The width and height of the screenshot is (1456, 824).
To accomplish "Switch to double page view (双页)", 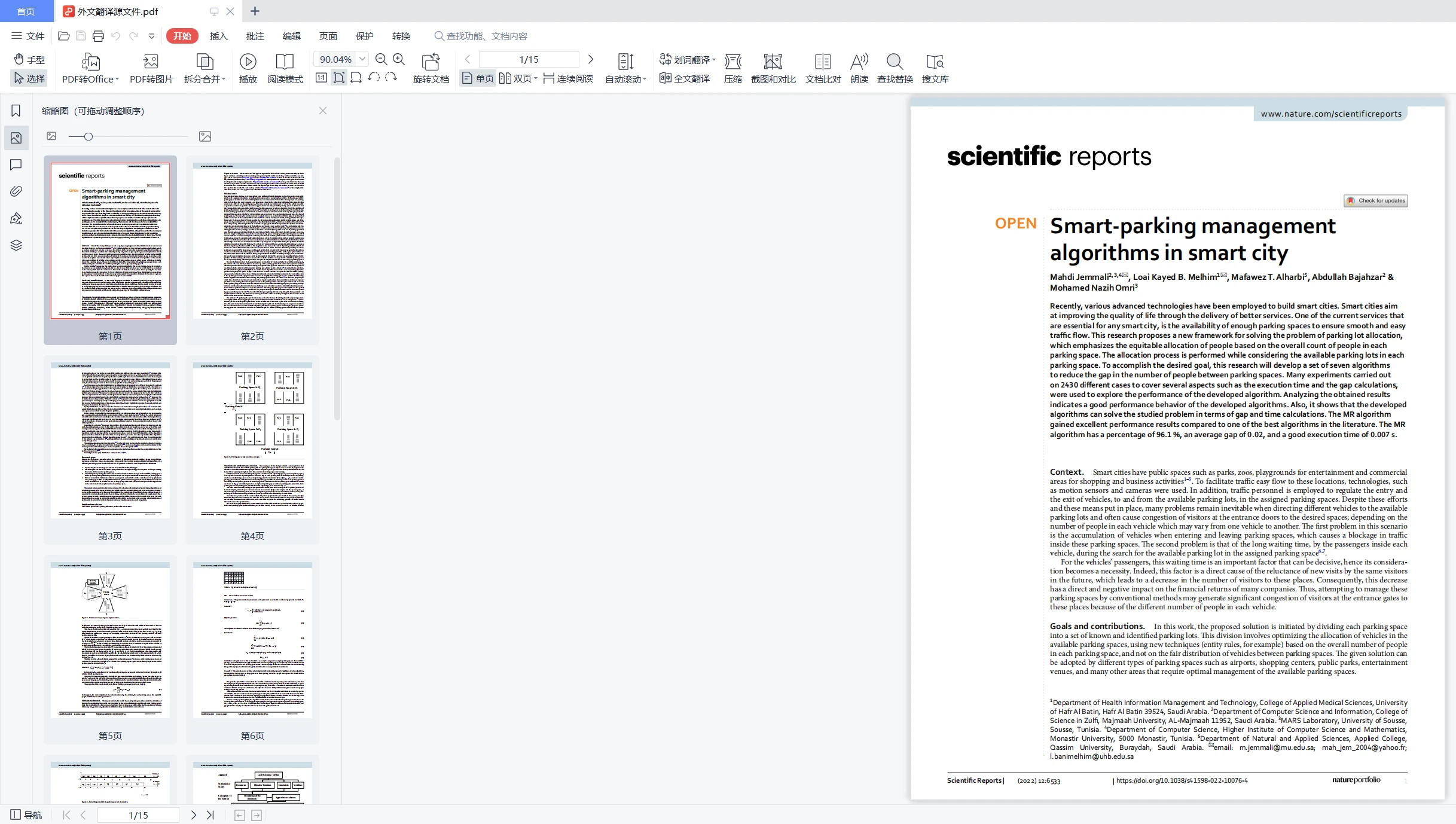I will pos(518,78).
